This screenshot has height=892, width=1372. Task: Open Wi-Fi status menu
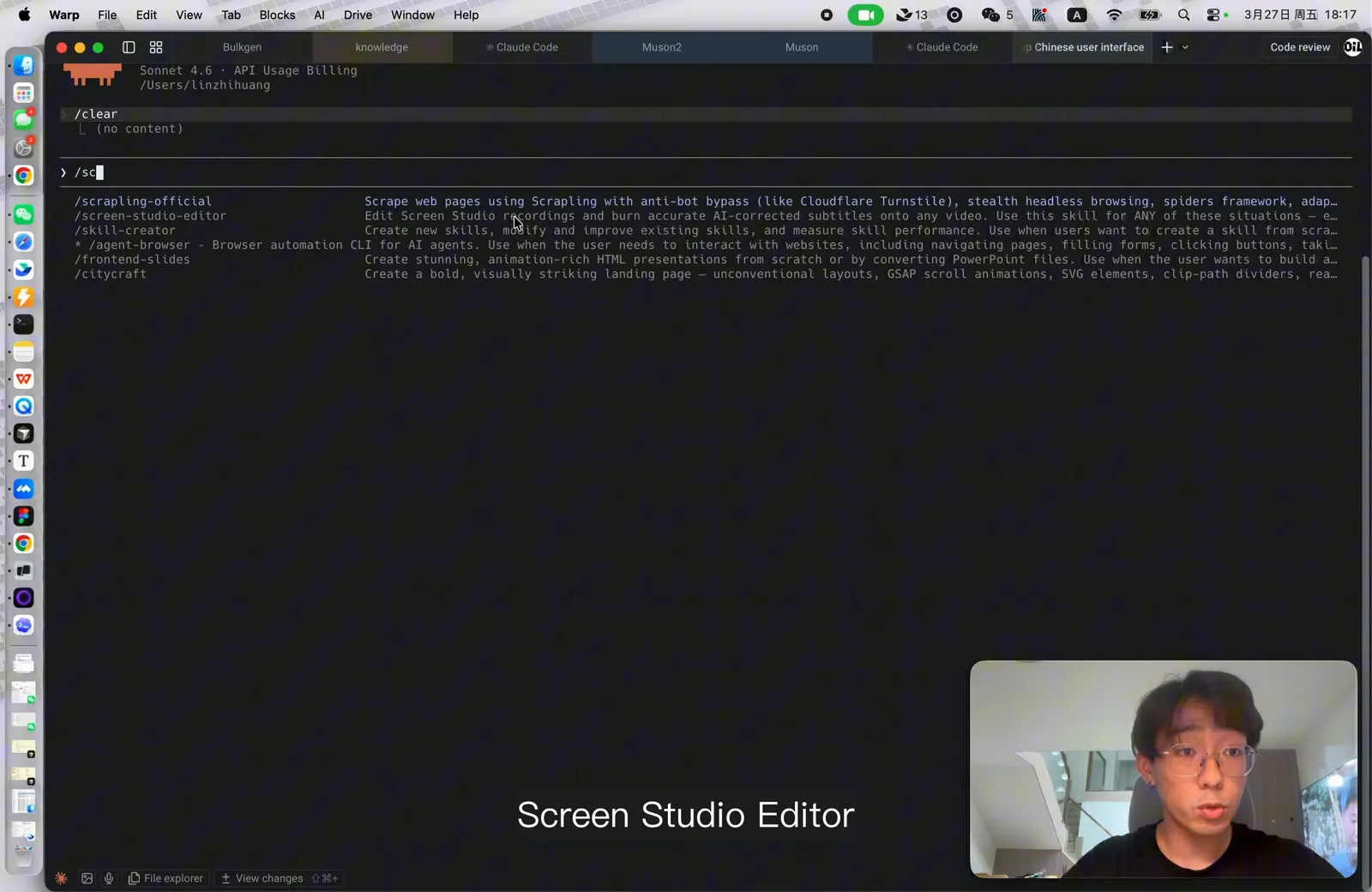(1114, 15)
